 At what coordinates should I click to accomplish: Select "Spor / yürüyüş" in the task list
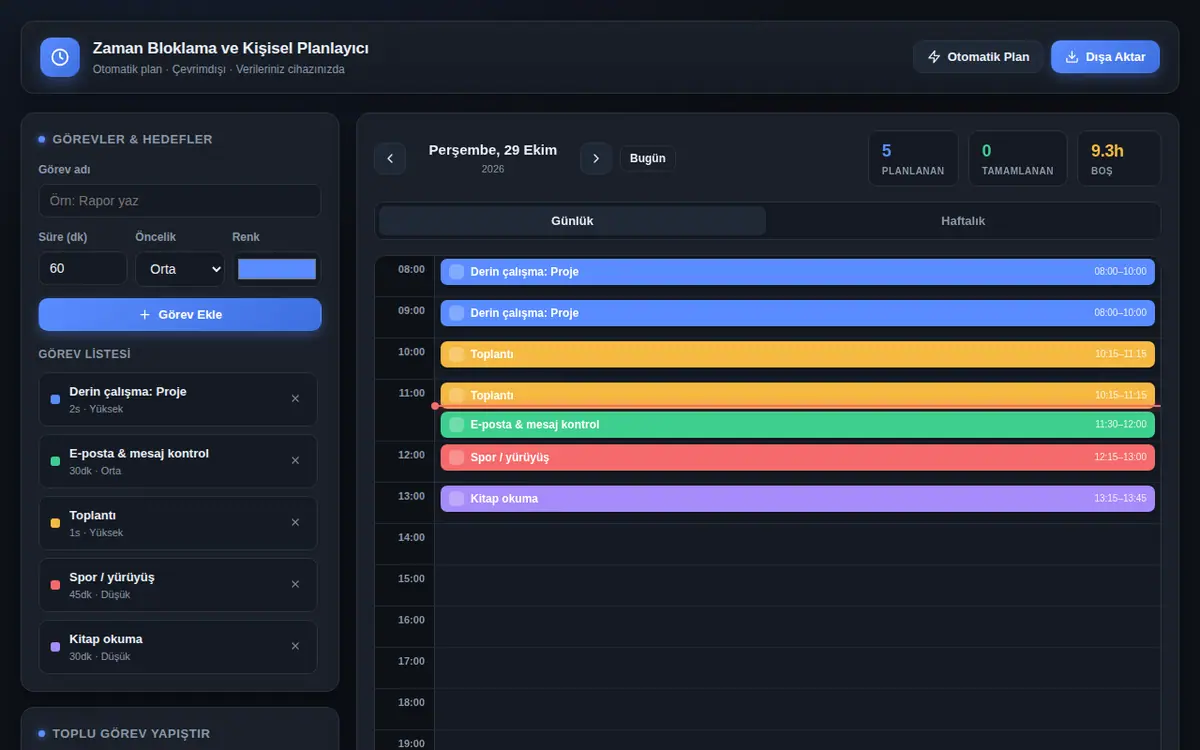178,585
